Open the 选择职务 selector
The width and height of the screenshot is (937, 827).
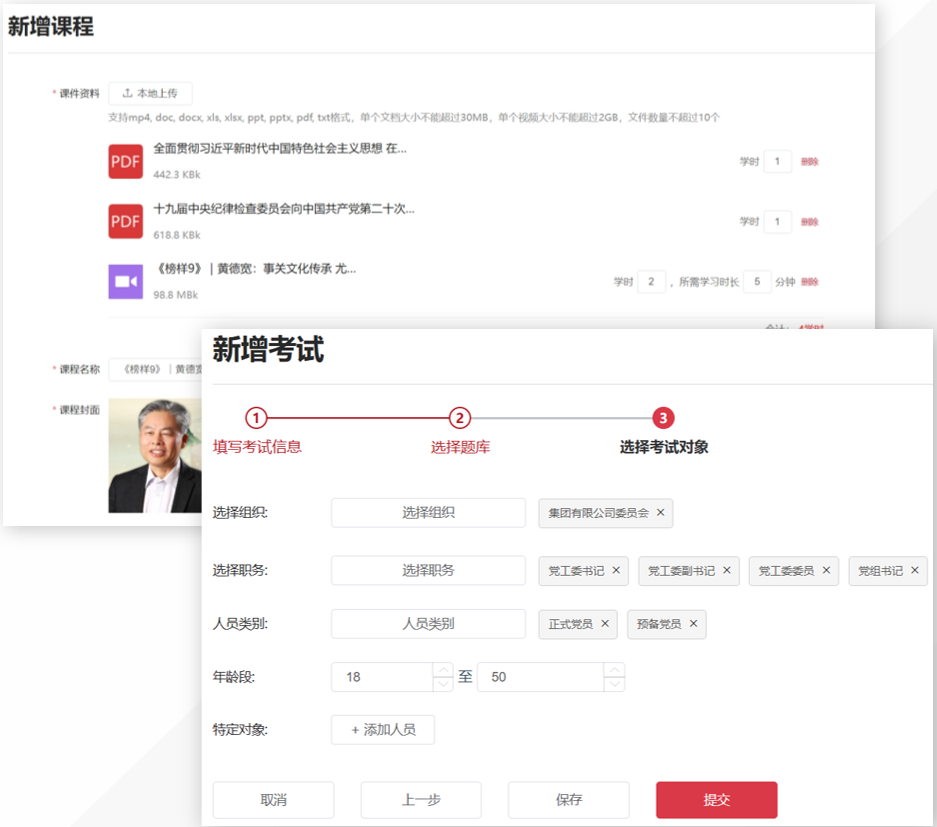pyautogui.click(x=428, y=570)
